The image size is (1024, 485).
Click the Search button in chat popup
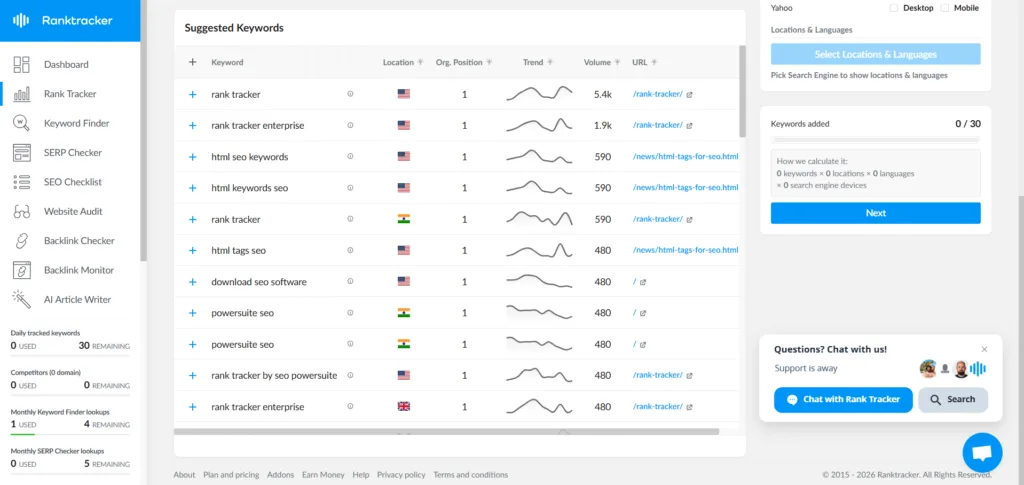pyautogui.click(x=952, y=399)
